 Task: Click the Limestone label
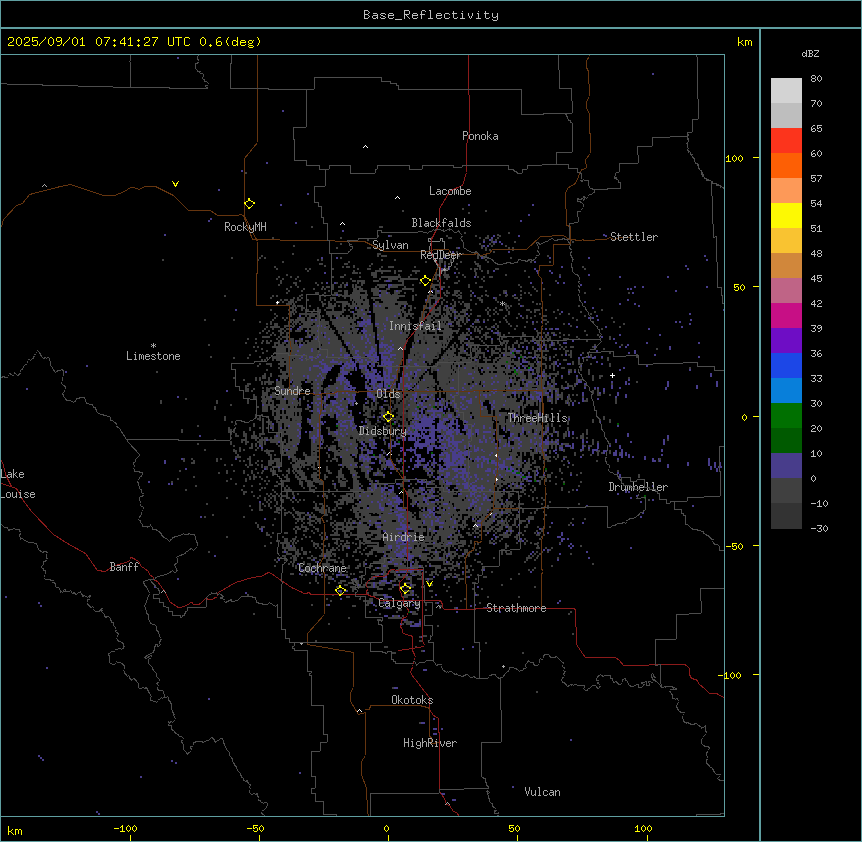click(153, 356)
